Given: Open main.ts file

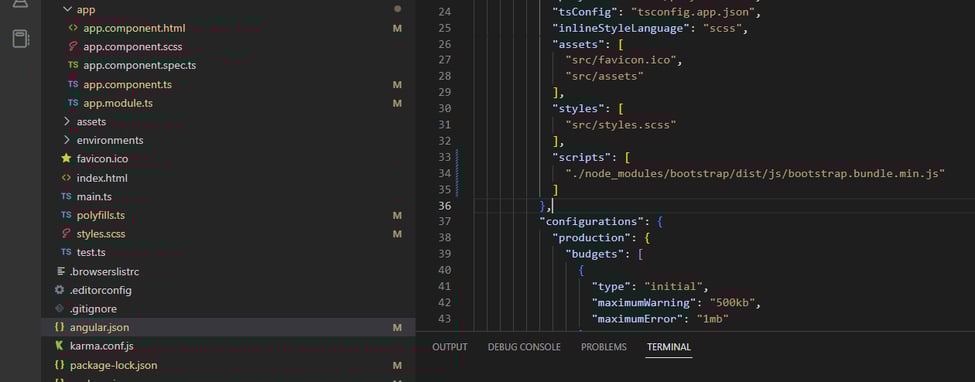Looking at the screenshot, I should [x=95, y=197].
